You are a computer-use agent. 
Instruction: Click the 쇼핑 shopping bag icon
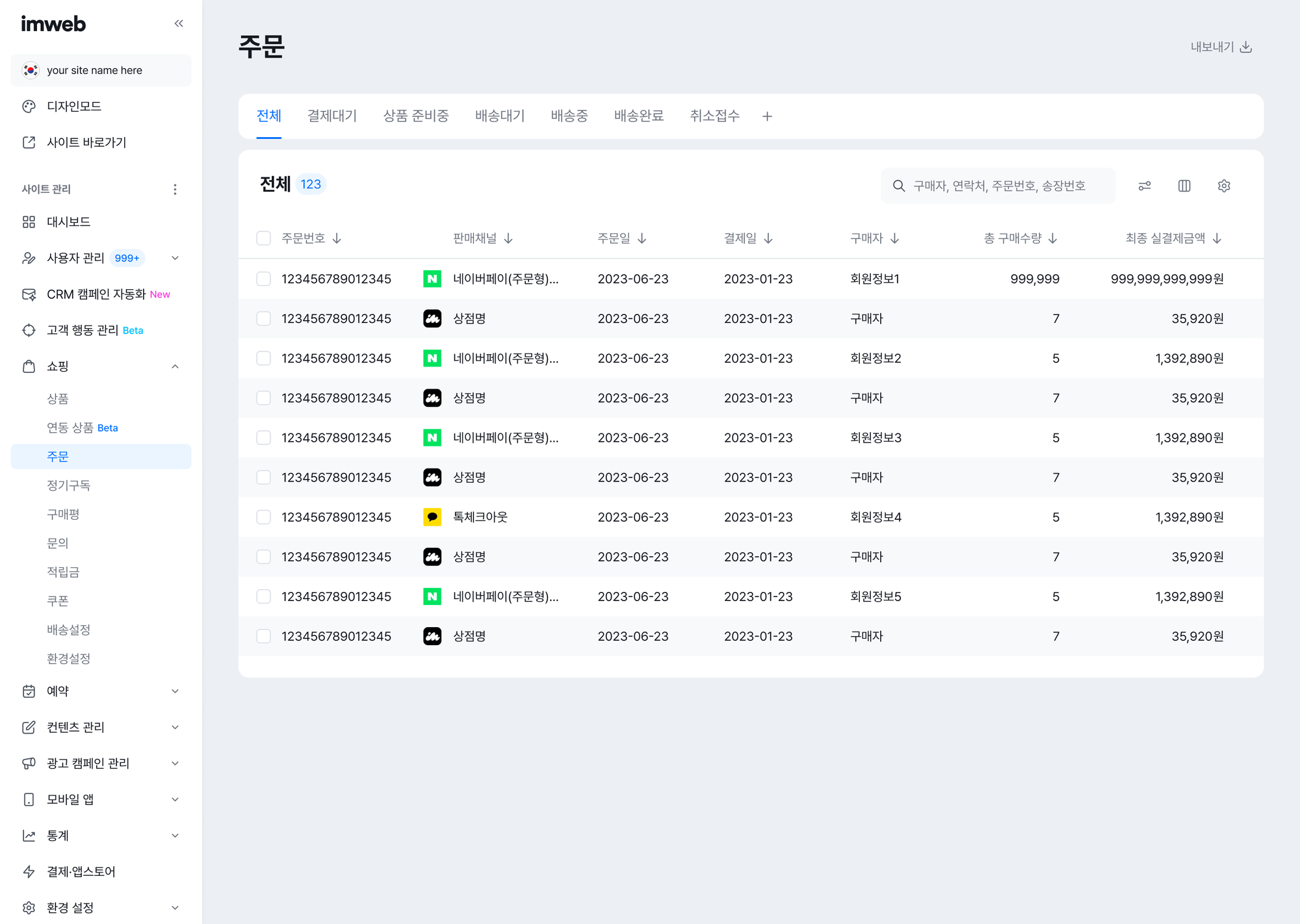click(29, 366)
